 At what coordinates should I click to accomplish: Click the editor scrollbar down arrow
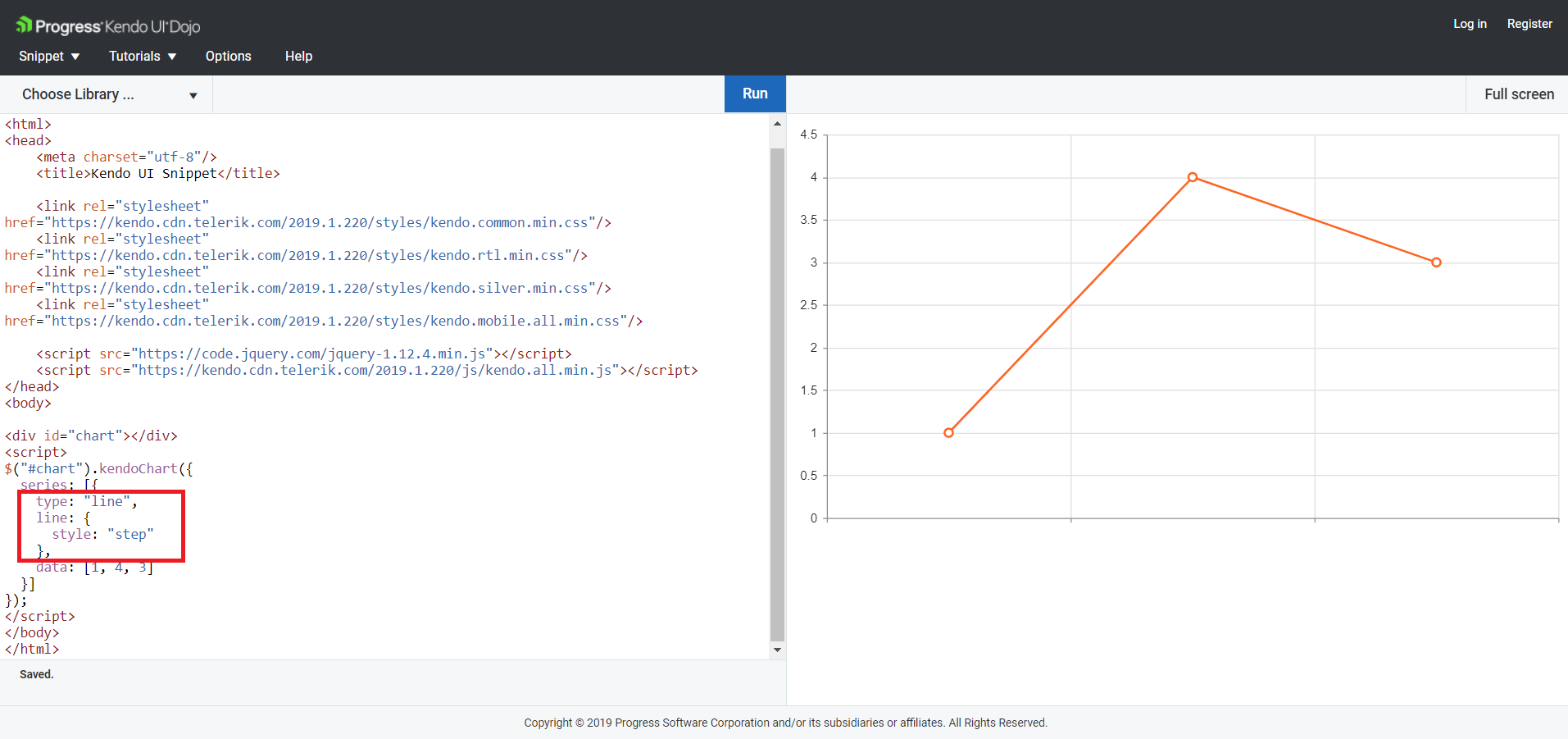(x=777, y=650)
